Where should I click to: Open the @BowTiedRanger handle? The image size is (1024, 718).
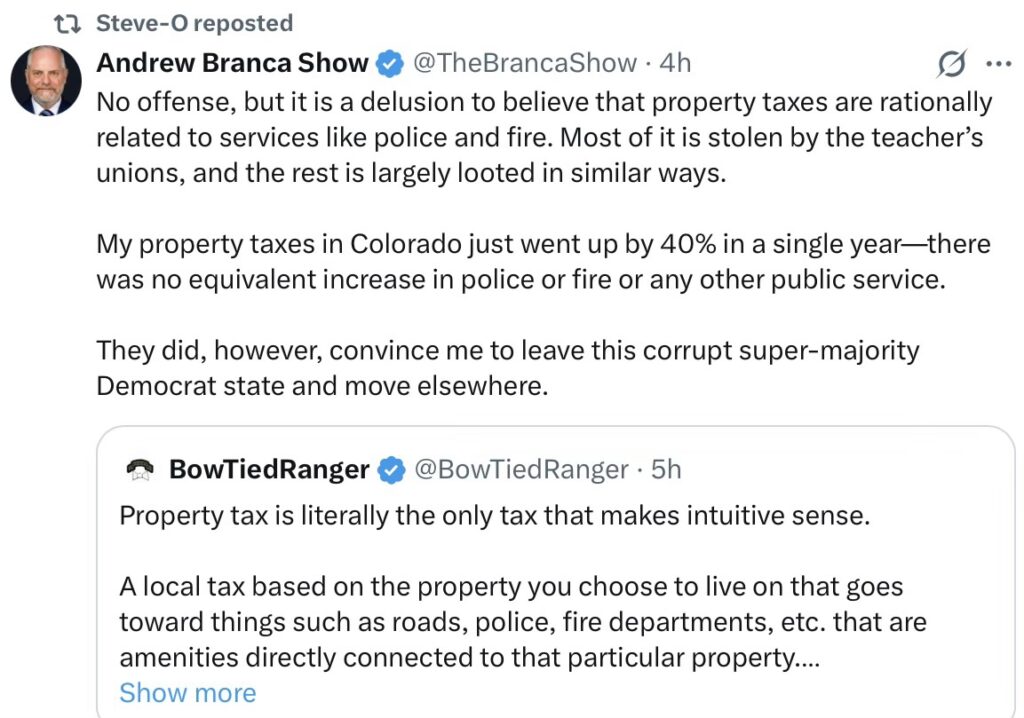pos(521,469)
